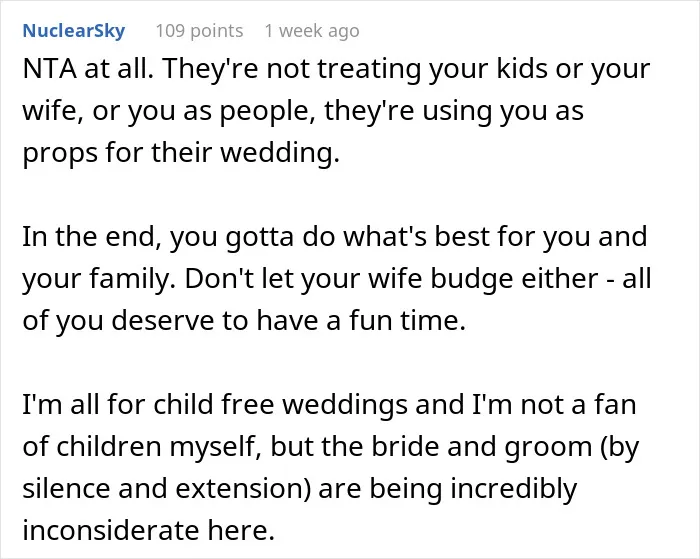
Task: Click the 1 week ago timestamp
Action: tap(312, 31)
